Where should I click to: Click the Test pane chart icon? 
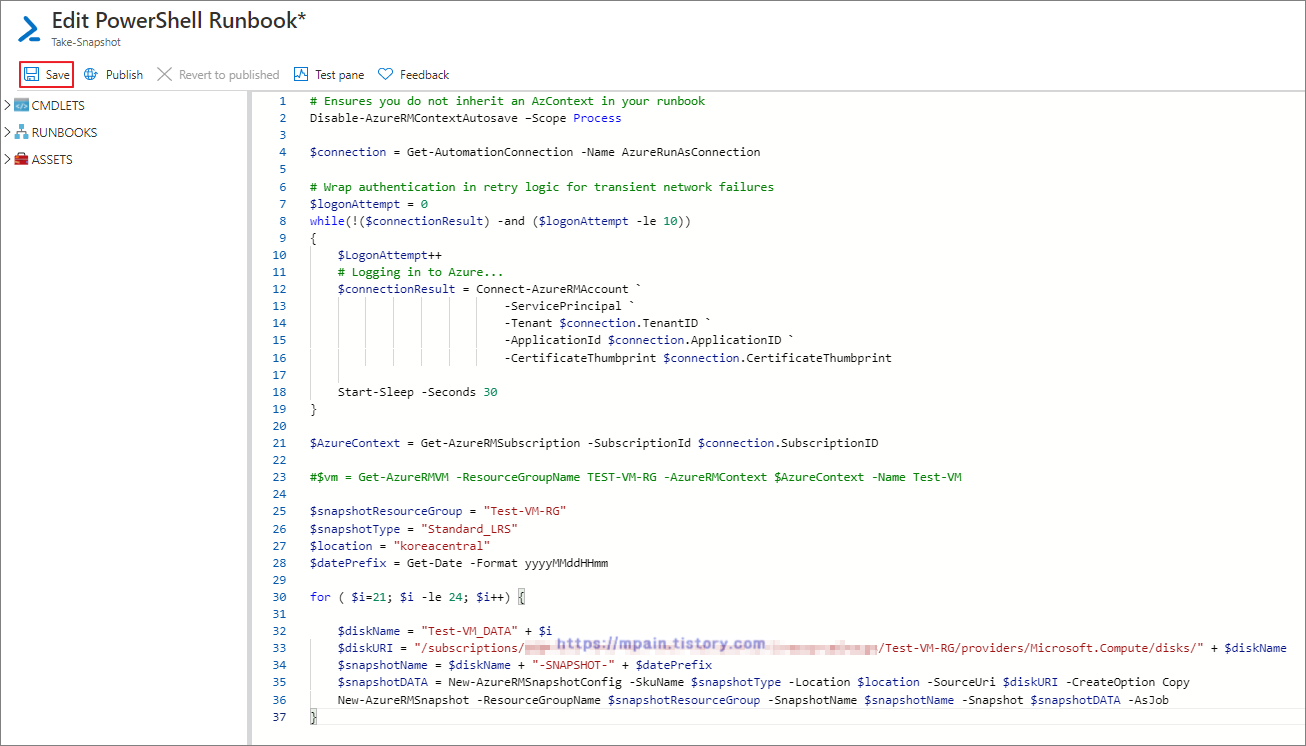pos(301,74)
